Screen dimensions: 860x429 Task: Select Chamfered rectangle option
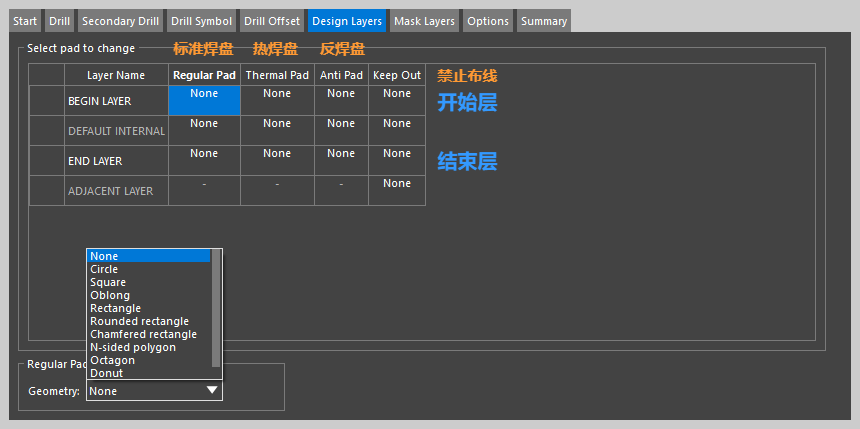click(x=143, y=334)
